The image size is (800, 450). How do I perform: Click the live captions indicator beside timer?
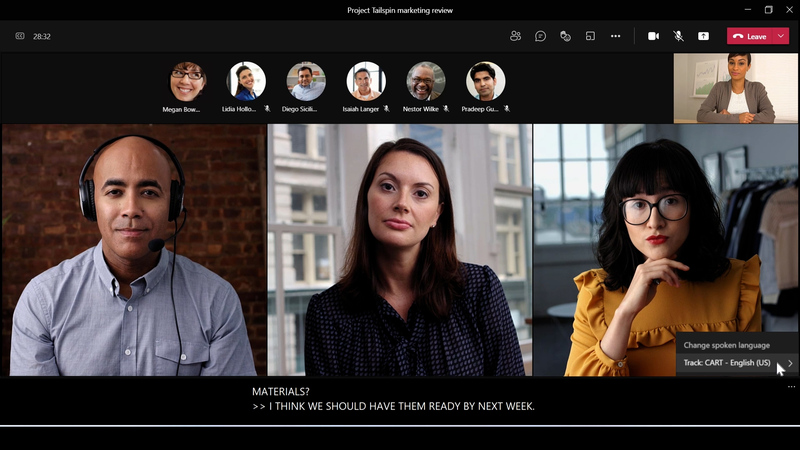20,36
